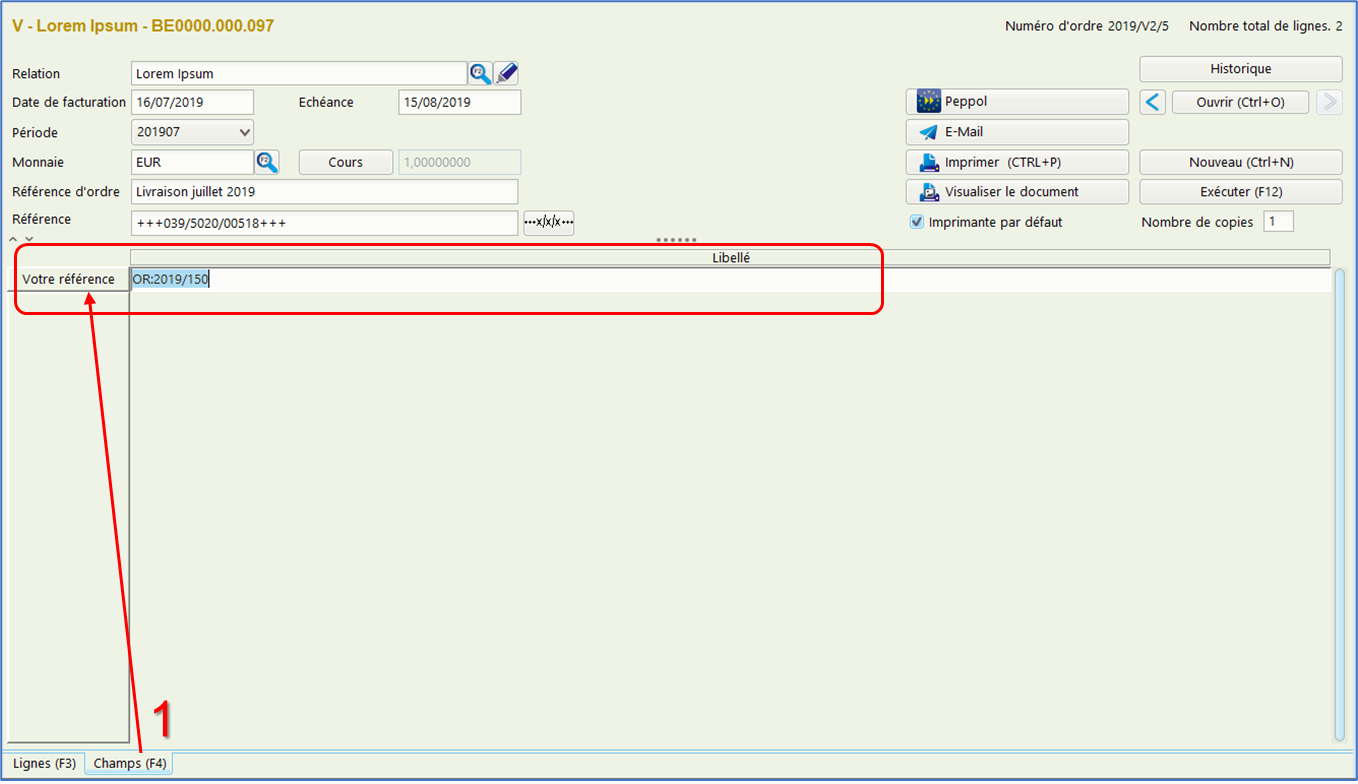
Task: Click the Référence field with +++039/5020/00518+++
Action: point(325,223)
